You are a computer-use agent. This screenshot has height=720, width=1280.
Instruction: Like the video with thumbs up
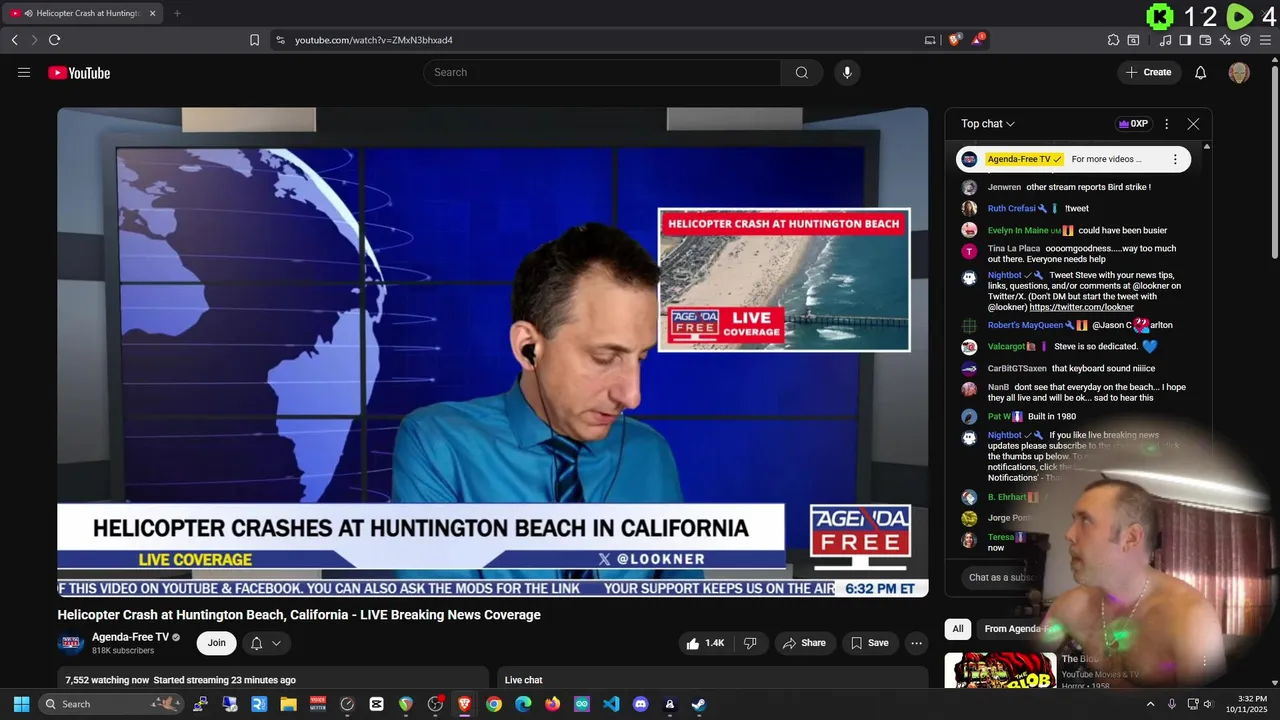pyautogui.click(x=705, y=643)
